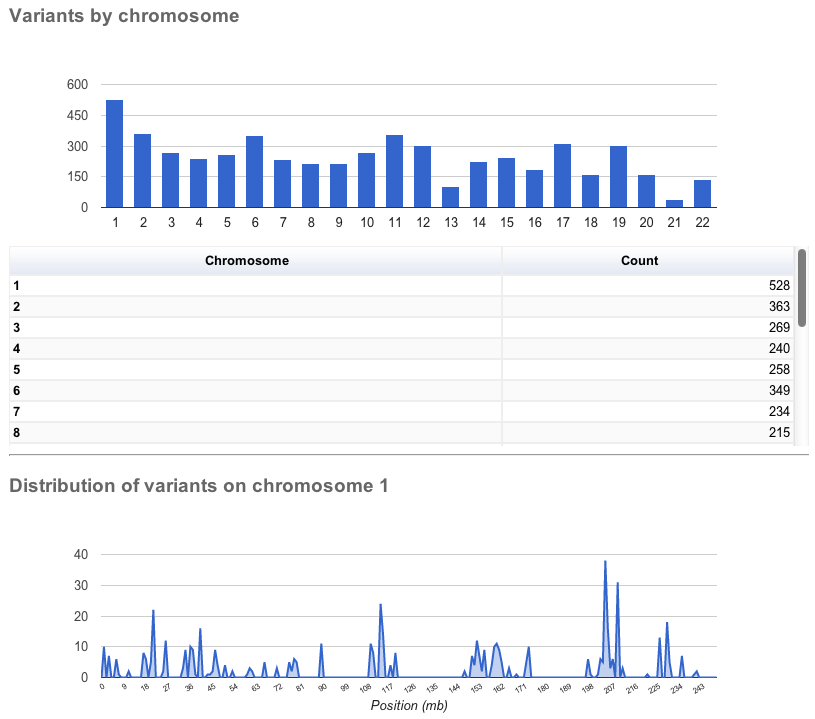Viewport: 815px width, 719px height.
Task: Select the chromosome 6 bar in chart
Action: (x=254, y=172)
